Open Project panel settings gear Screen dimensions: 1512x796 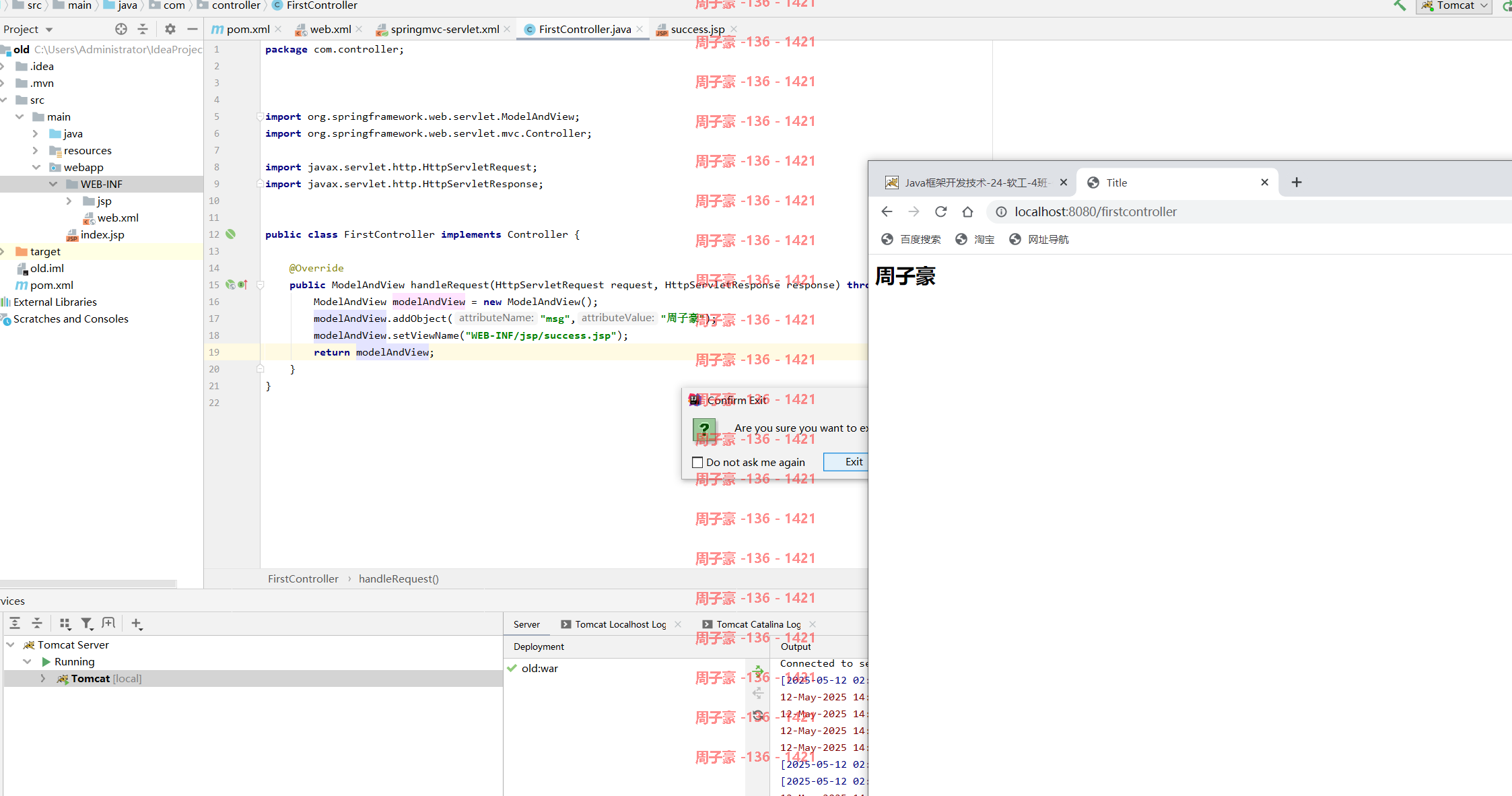[x=170, y=29]
